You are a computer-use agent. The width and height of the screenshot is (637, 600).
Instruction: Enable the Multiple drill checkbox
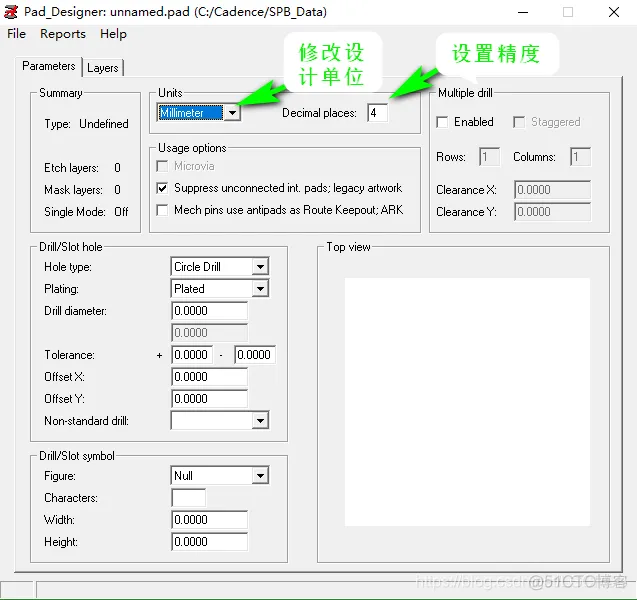(x=442, y=122)
